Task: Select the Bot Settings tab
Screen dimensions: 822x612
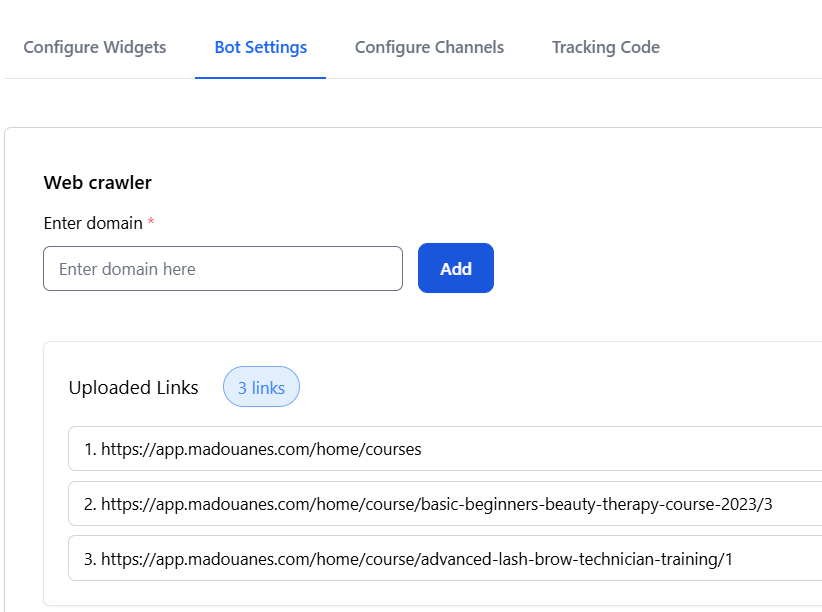Action: pos(261,47)
